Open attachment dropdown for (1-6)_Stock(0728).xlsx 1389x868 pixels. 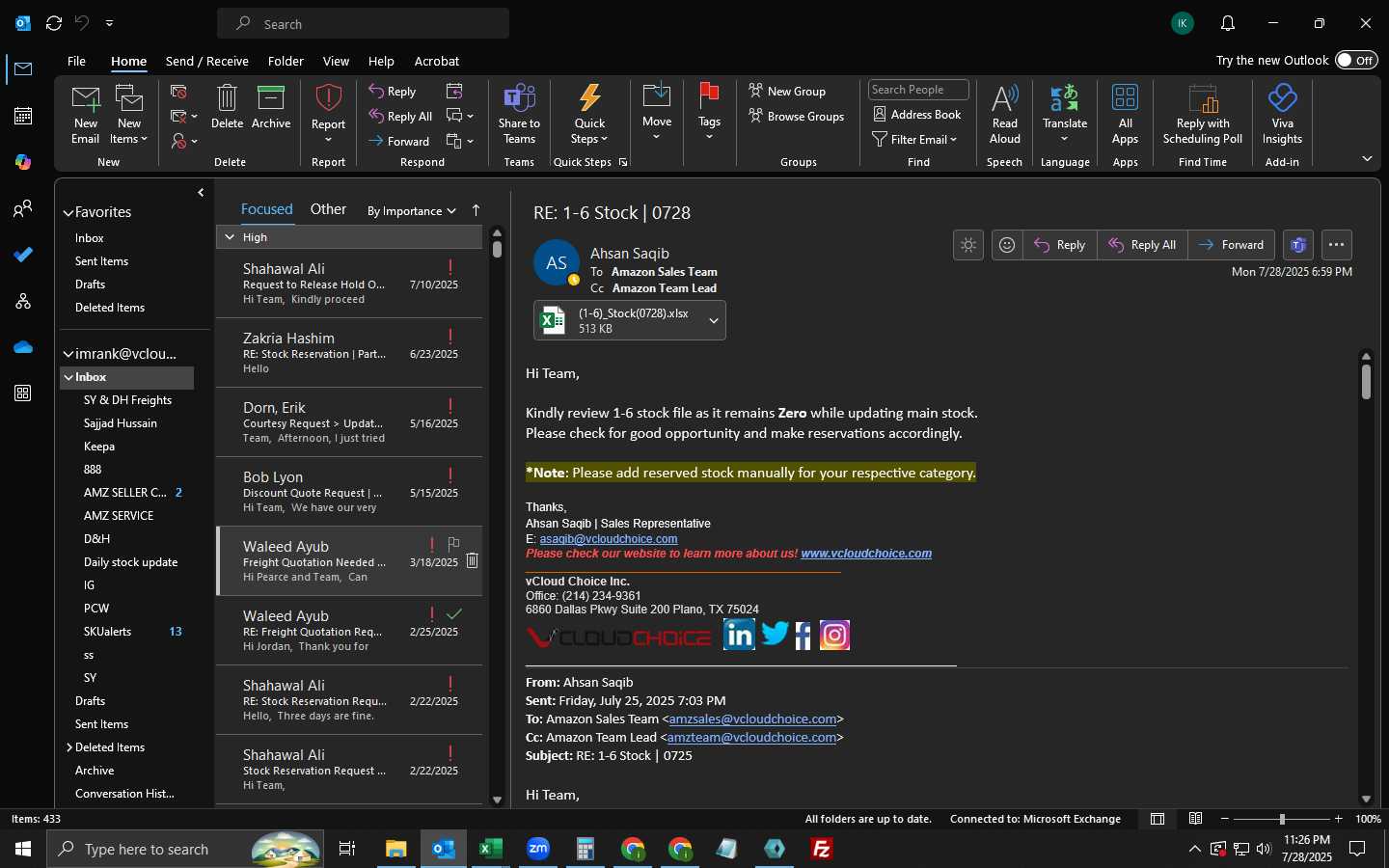click(714, 321)
